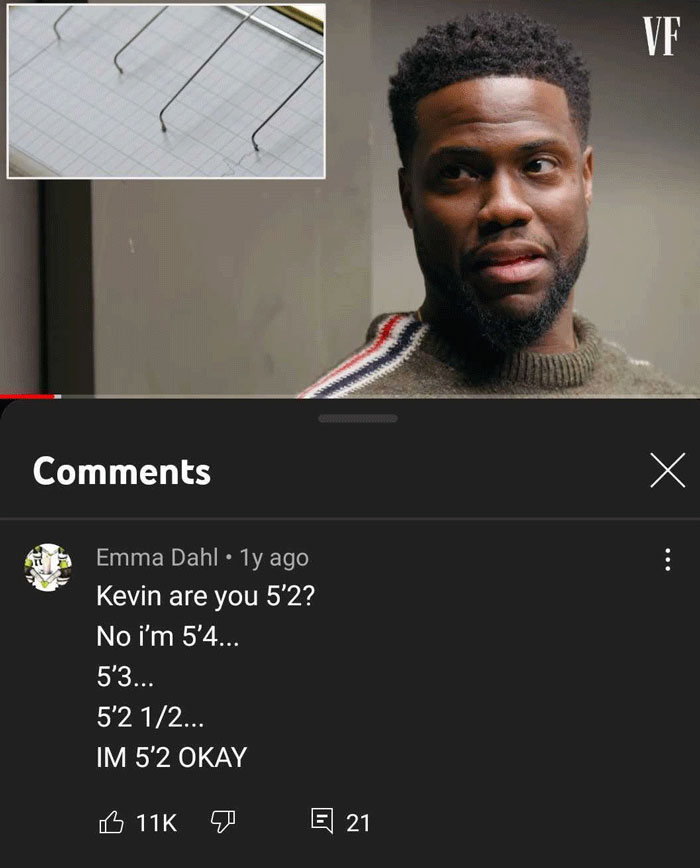
Task: Open replies via the reply bubble icon
Action: [x=323, y=822]
